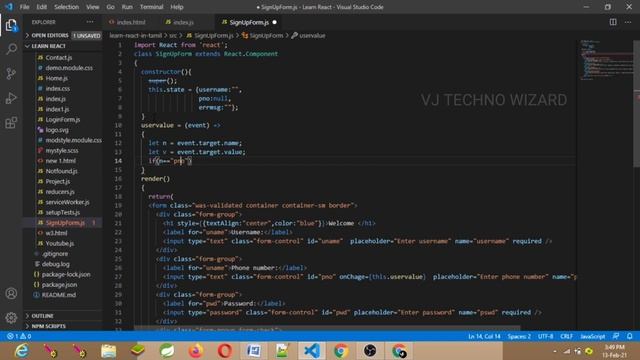640x360 pixels.
Task: Click the code minimap preview
Action: 606,60
